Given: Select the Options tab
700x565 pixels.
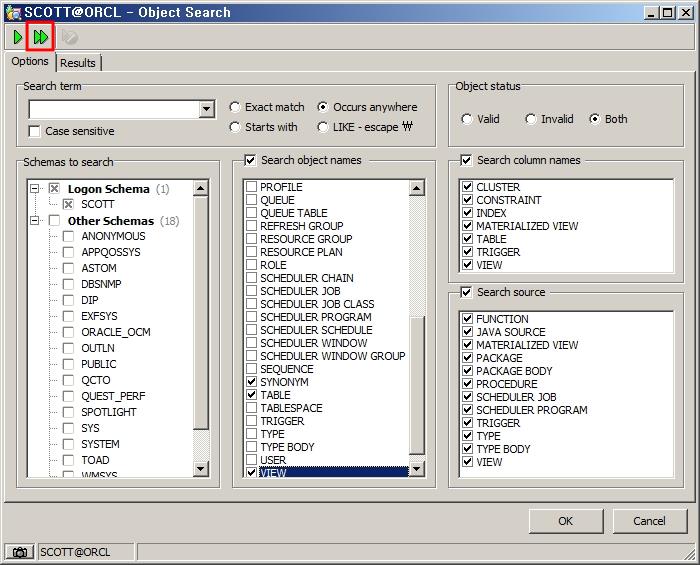Looking at the screenshot, I should 30,62.
